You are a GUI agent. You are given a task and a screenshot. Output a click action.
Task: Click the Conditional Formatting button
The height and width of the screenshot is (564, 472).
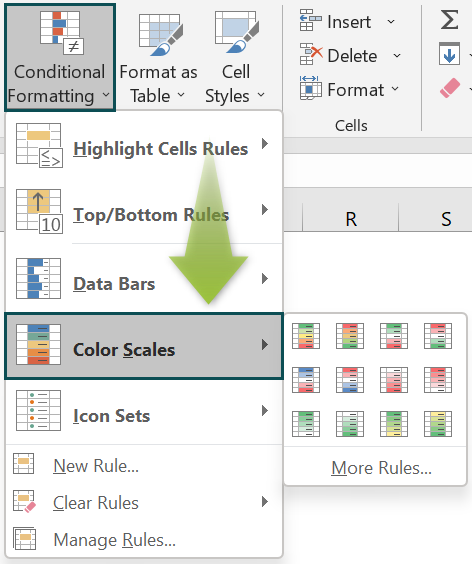[x=60, y=58]
